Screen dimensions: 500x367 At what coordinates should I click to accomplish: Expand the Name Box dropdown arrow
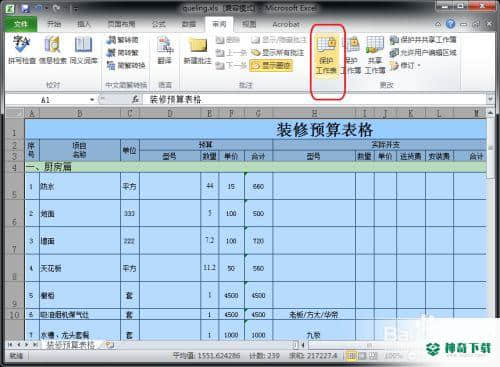coord(92,99)
